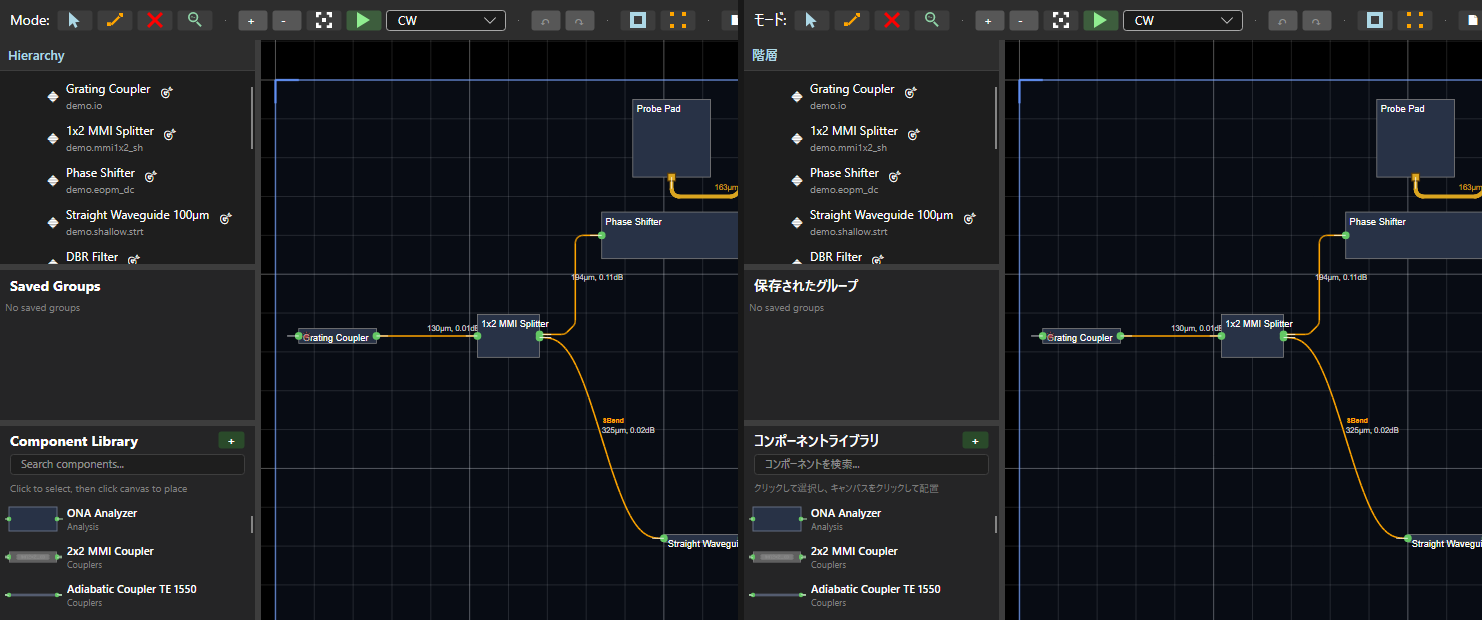1482x620 pixels.
Task: Click the plus zoom-in button in Japanese window toolbar
Action: (x=987, y=21)
